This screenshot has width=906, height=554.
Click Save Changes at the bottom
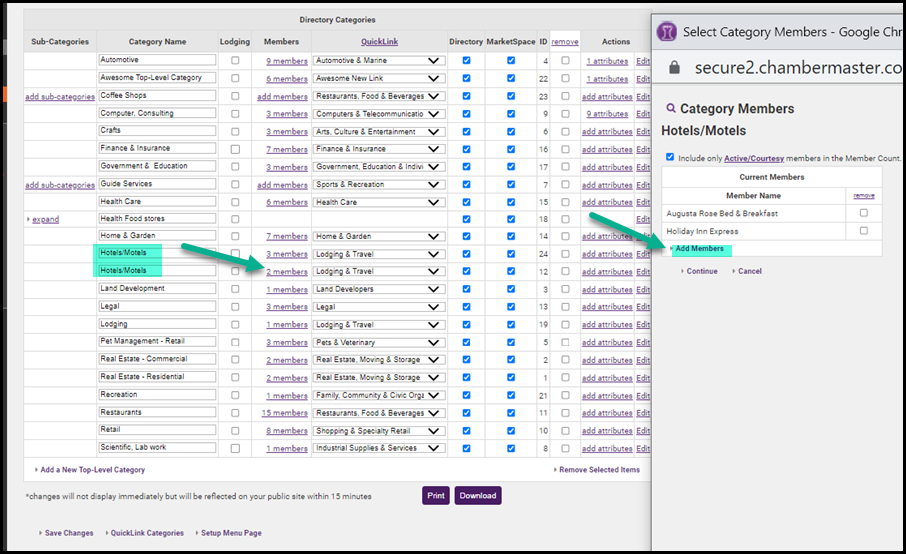(69, 533)
